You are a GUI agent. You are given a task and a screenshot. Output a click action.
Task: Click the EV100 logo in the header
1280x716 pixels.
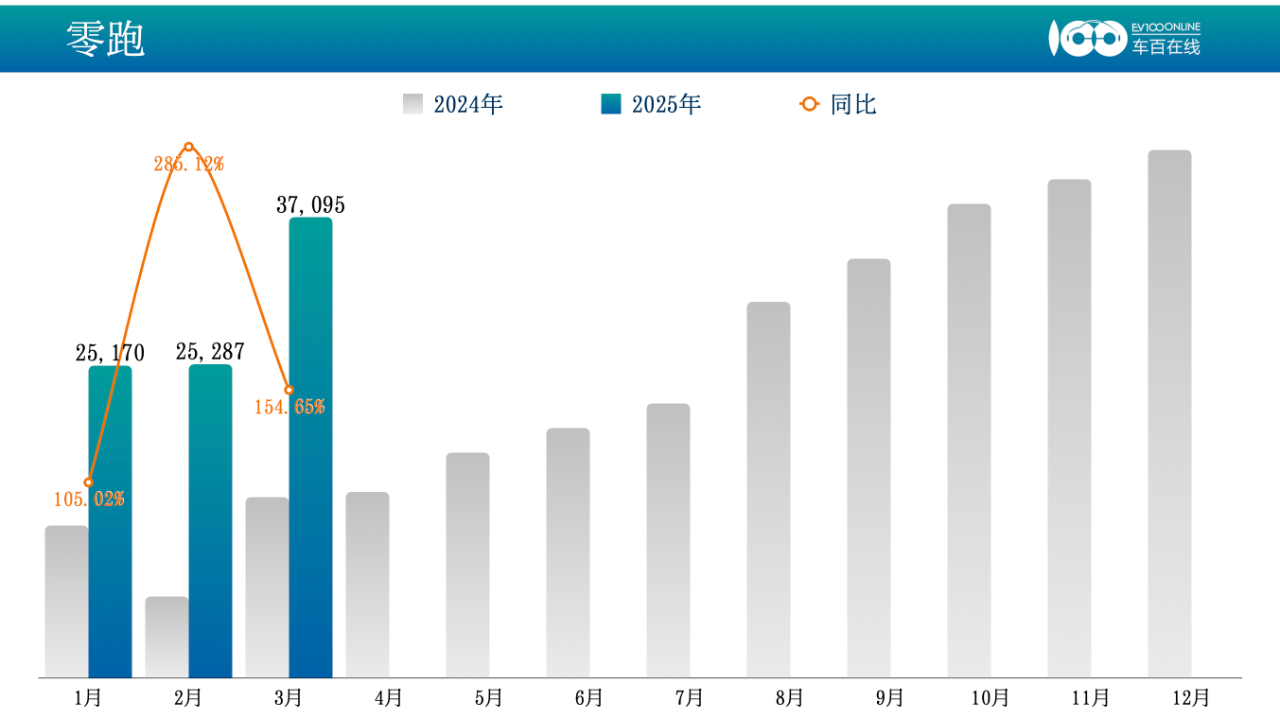(1087, 38)
